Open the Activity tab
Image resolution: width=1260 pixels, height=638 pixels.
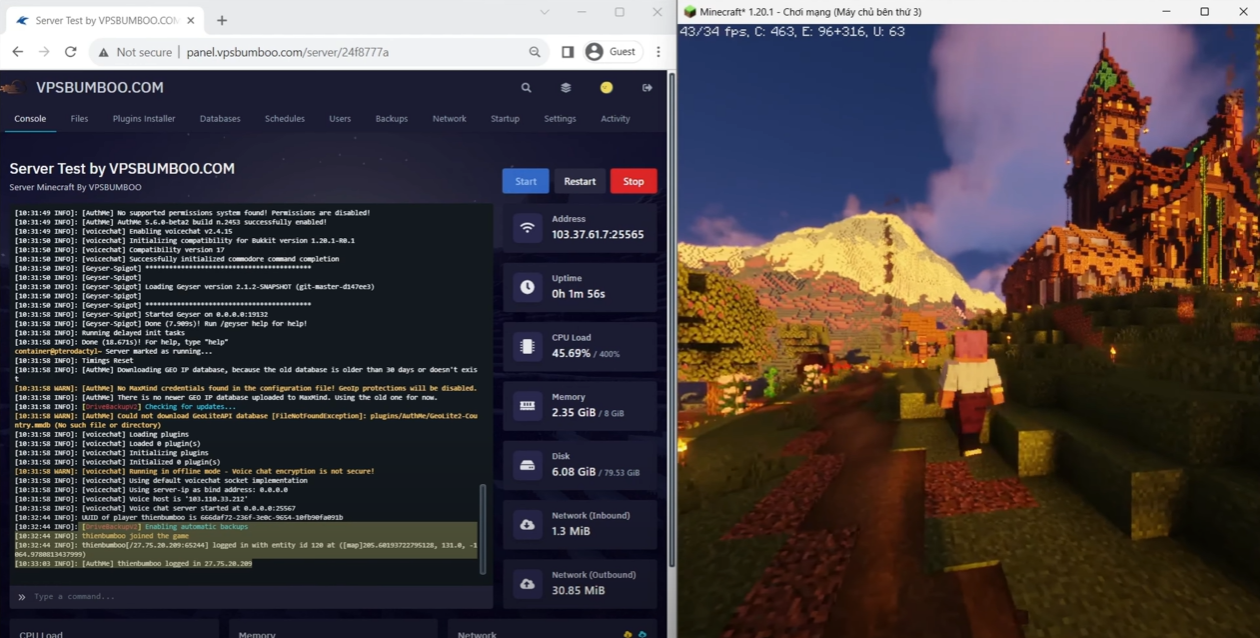[x=615, y=118]
